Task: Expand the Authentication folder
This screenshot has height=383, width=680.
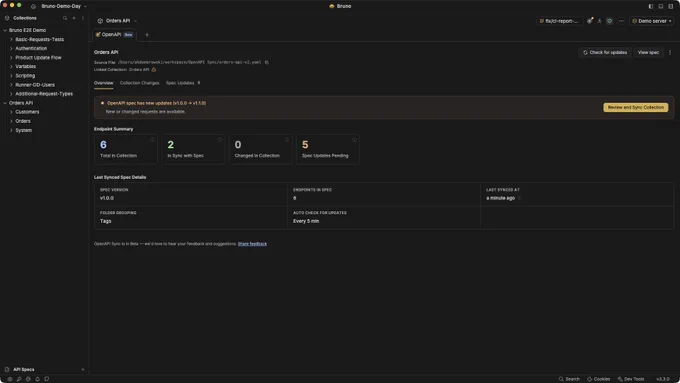Action: pos(11,49)
